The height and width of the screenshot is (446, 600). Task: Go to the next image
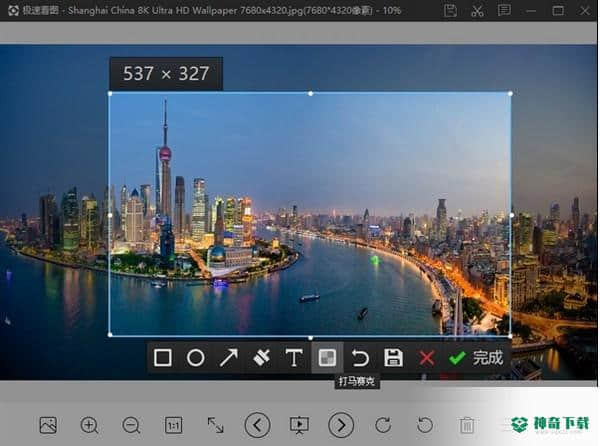(x=341, y=425)
